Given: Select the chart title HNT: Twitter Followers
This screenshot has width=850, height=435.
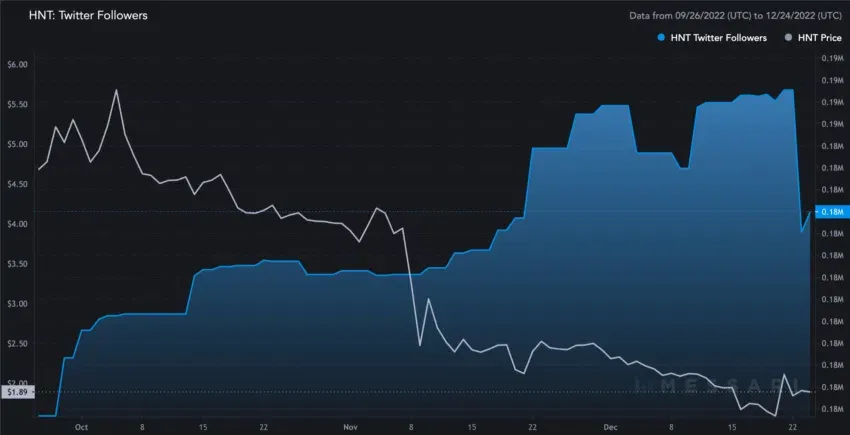Looking at the screenshot, I should 88,15.
